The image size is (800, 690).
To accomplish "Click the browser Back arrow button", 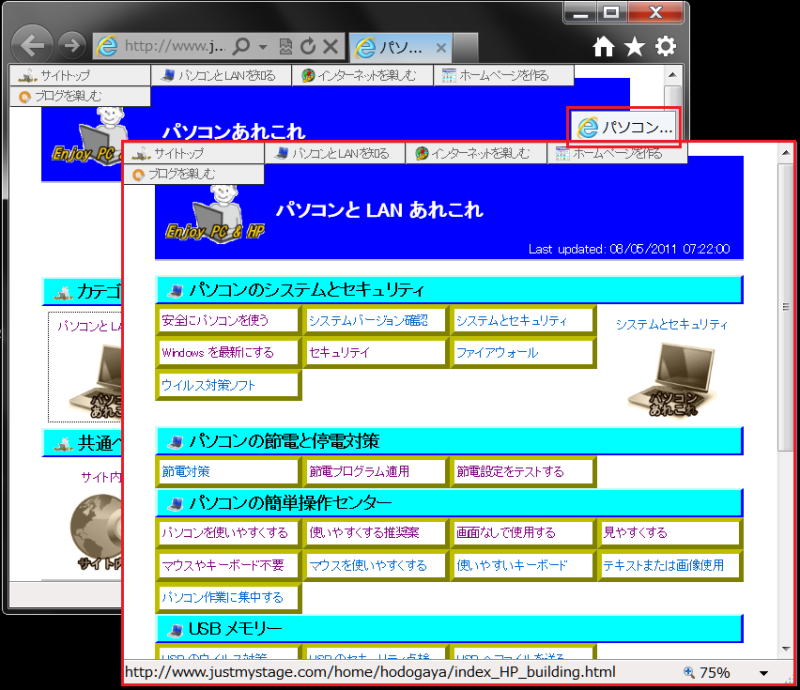I will [32, 45].
